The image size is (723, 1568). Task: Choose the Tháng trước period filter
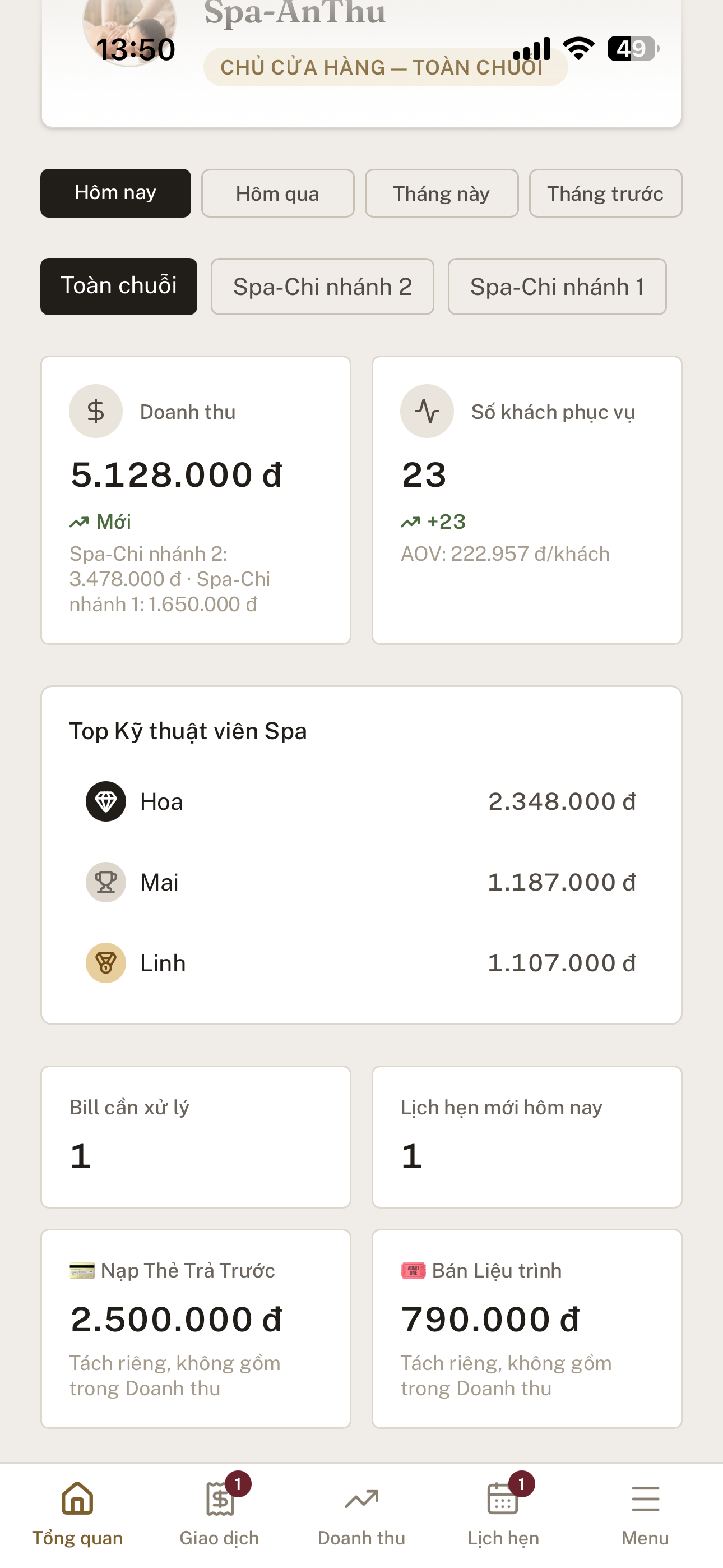(x=605, y=193)
